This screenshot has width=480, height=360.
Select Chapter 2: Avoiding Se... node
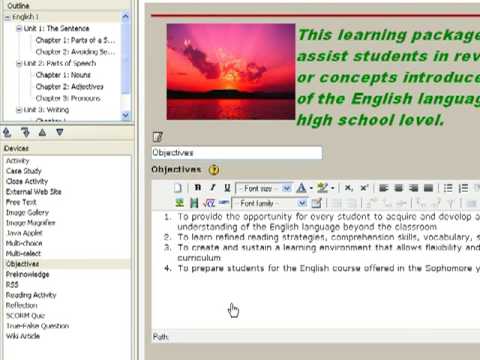click(75, 52)
